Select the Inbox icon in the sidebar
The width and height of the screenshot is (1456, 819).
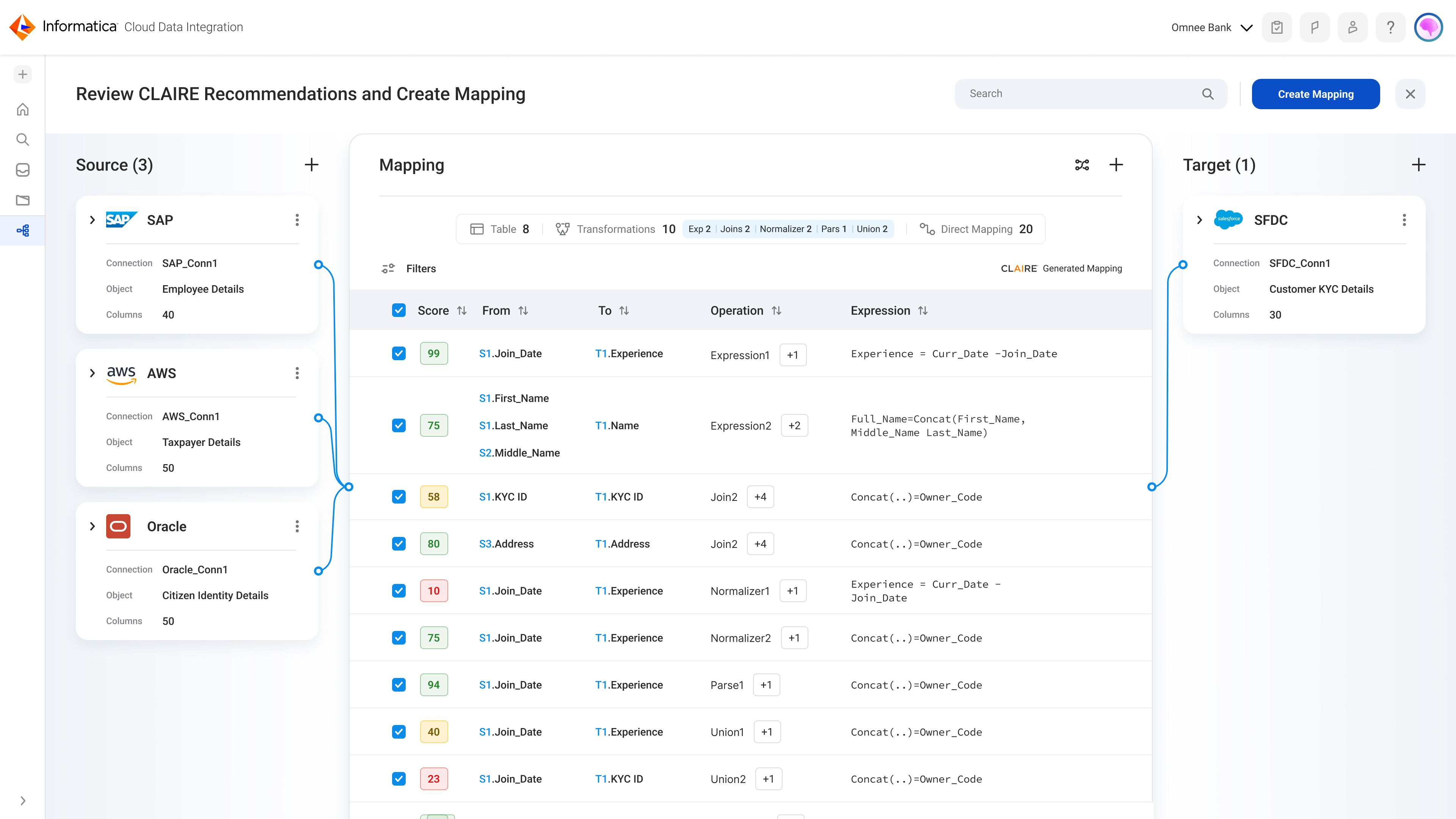pos(23,170)
